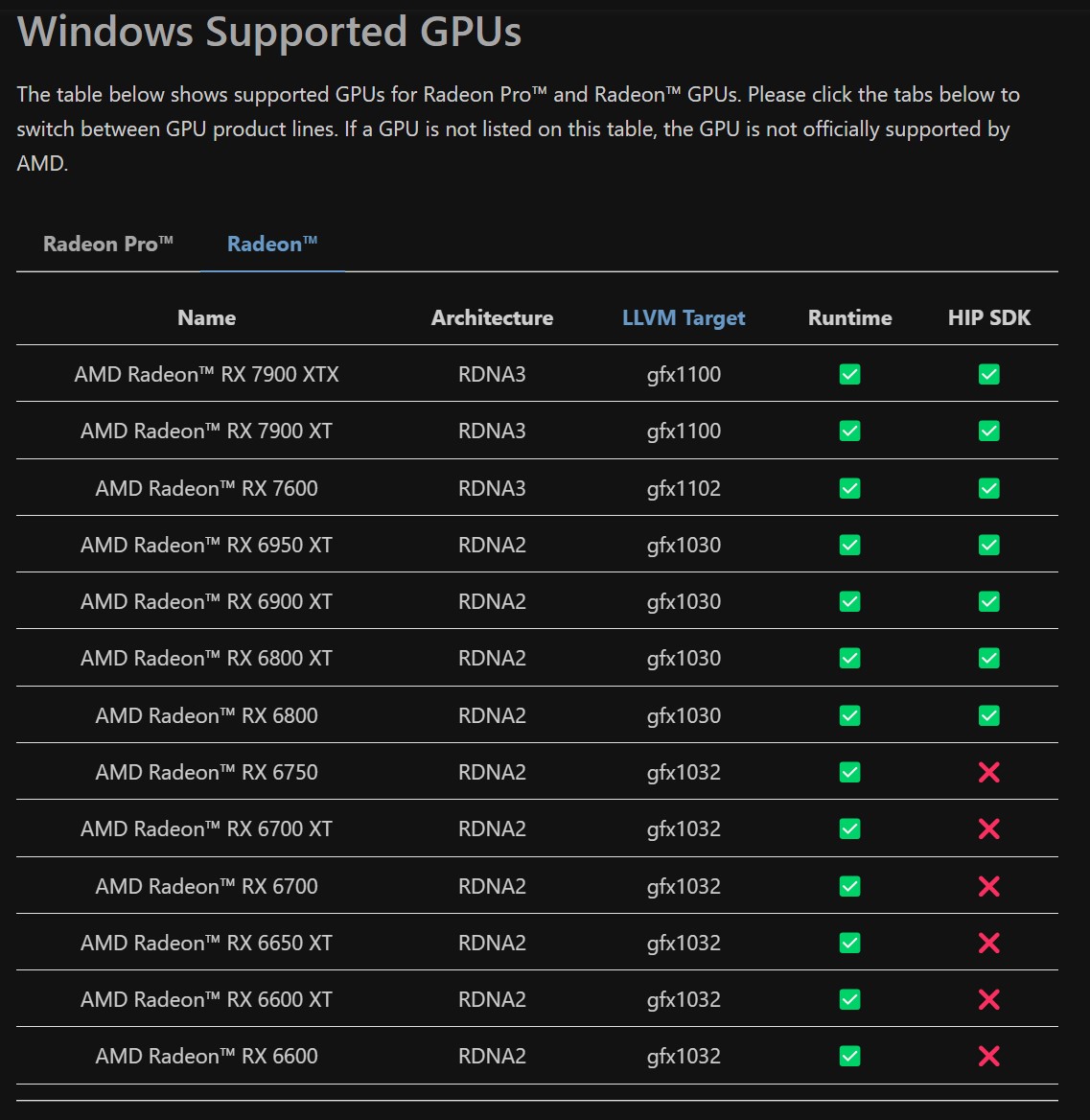This screenshot has width=1090, height=1120.
Task: Select AMD Radeon RX 7900 XTX name
Action: point(206,374)
